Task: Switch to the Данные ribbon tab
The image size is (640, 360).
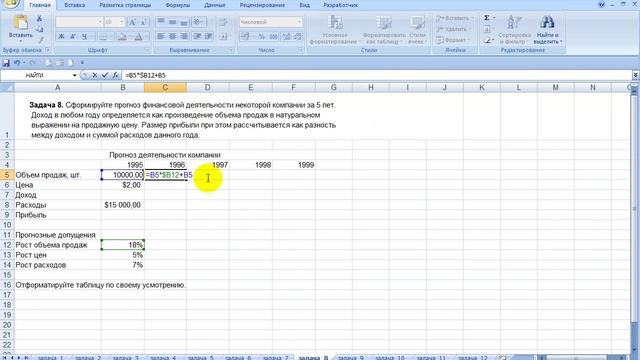Action: click(215, 5)
